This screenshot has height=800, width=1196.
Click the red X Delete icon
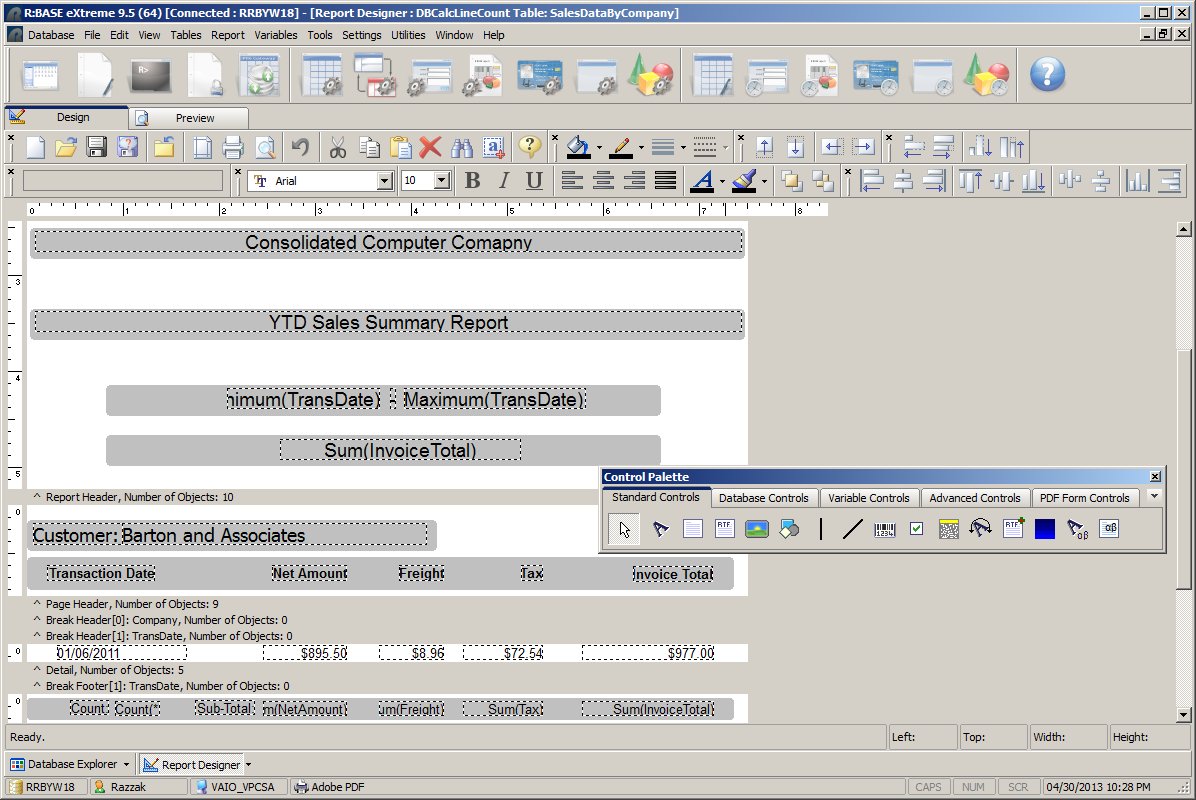[x=430, y=148]
